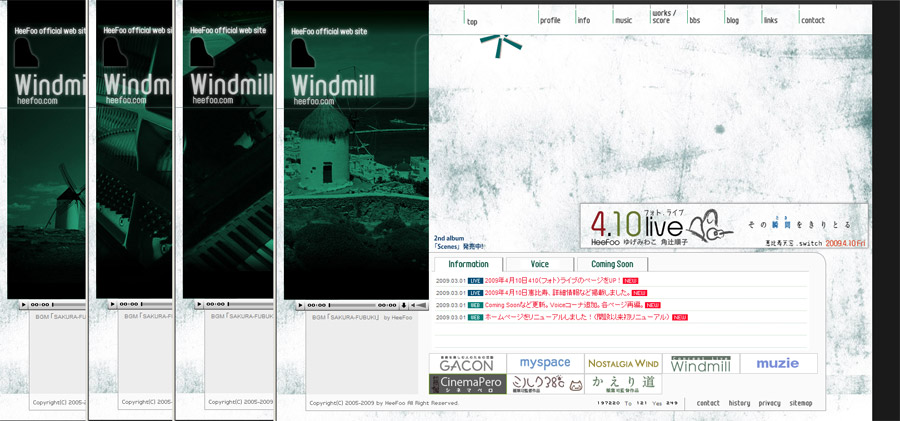Click the seek bar in the synth keyboard panel
Screen dimensions: 900x421
[250, 304]
